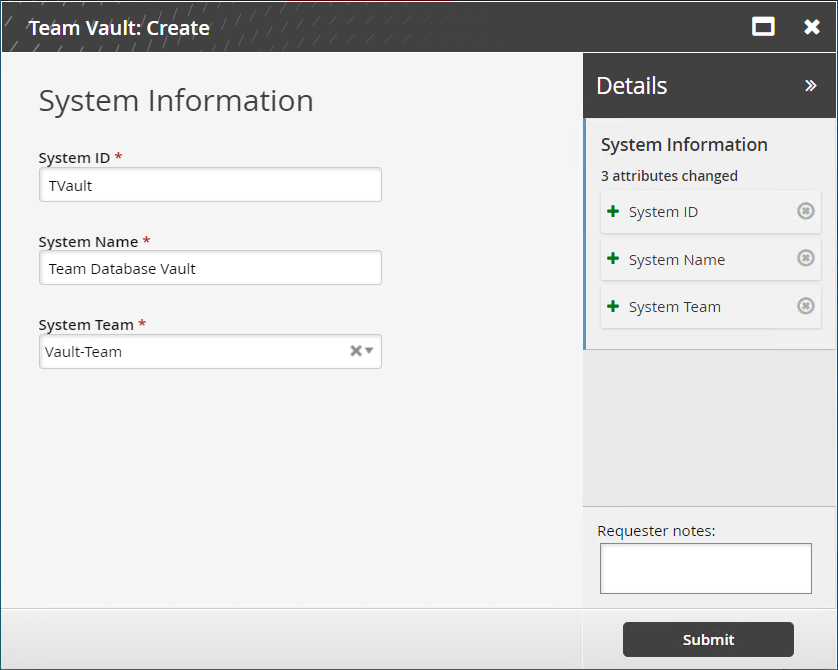Remove the System Team attribute change
838x670 pixels.
point(805,306)
